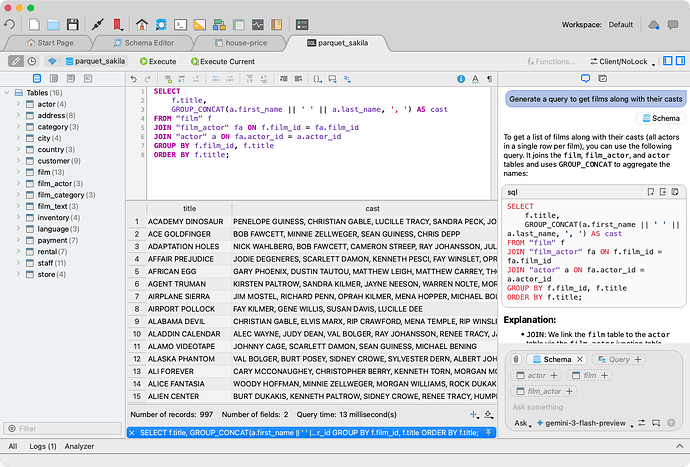
Task: Click the cloud sync icon near Workspace
Action: [654, 25]
